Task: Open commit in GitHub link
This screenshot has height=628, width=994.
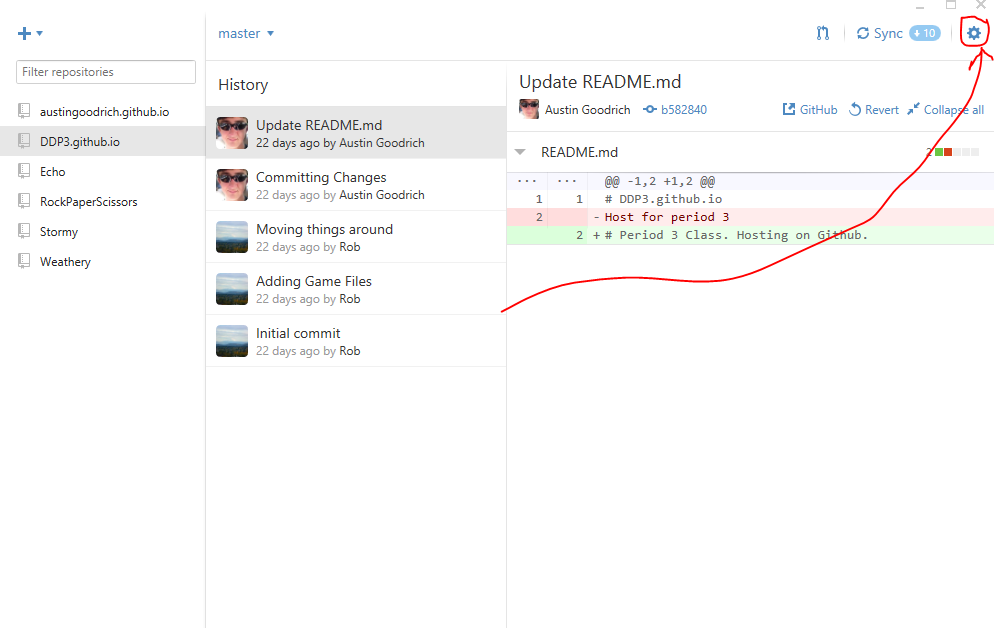Action: pos(810,110)
